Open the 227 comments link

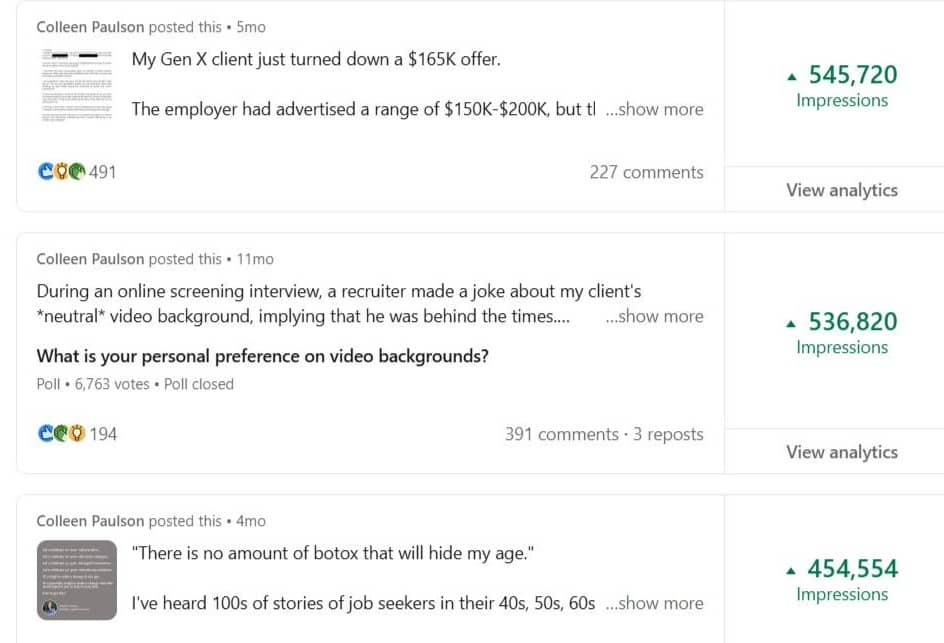coord(646,172)
